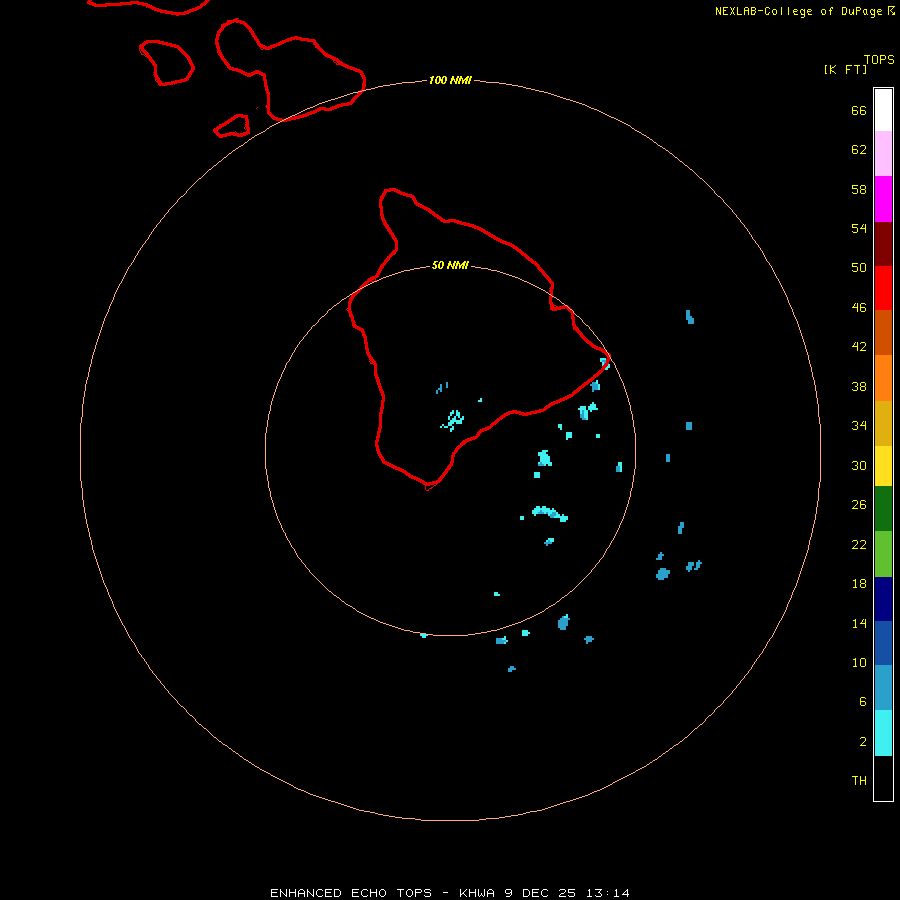Select the magenta legend color block
Screen dimensions: 900x900
click(883, 199)
